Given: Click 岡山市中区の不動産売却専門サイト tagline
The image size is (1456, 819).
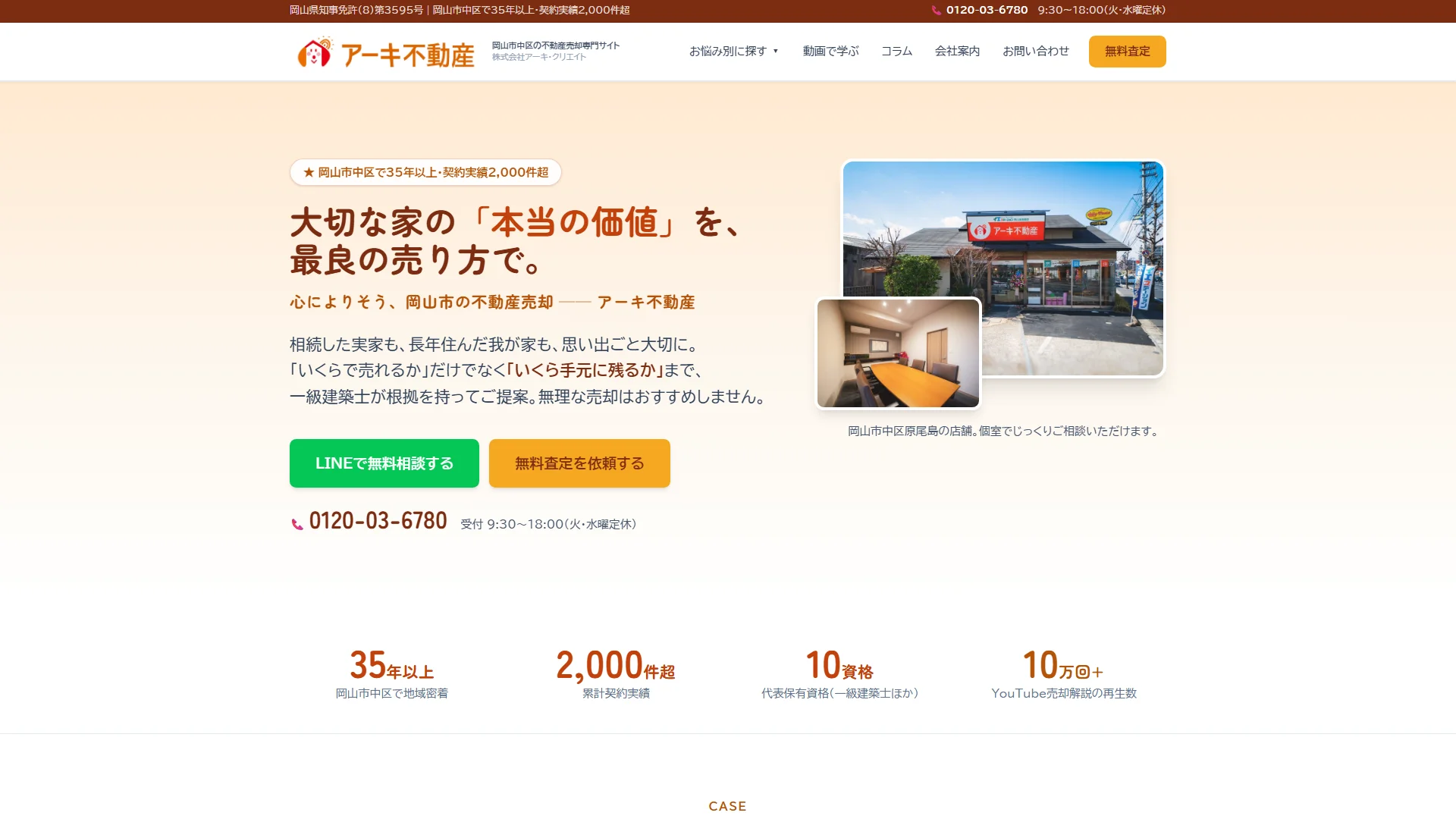Looking at the screenshot, I should coord(555,45).
